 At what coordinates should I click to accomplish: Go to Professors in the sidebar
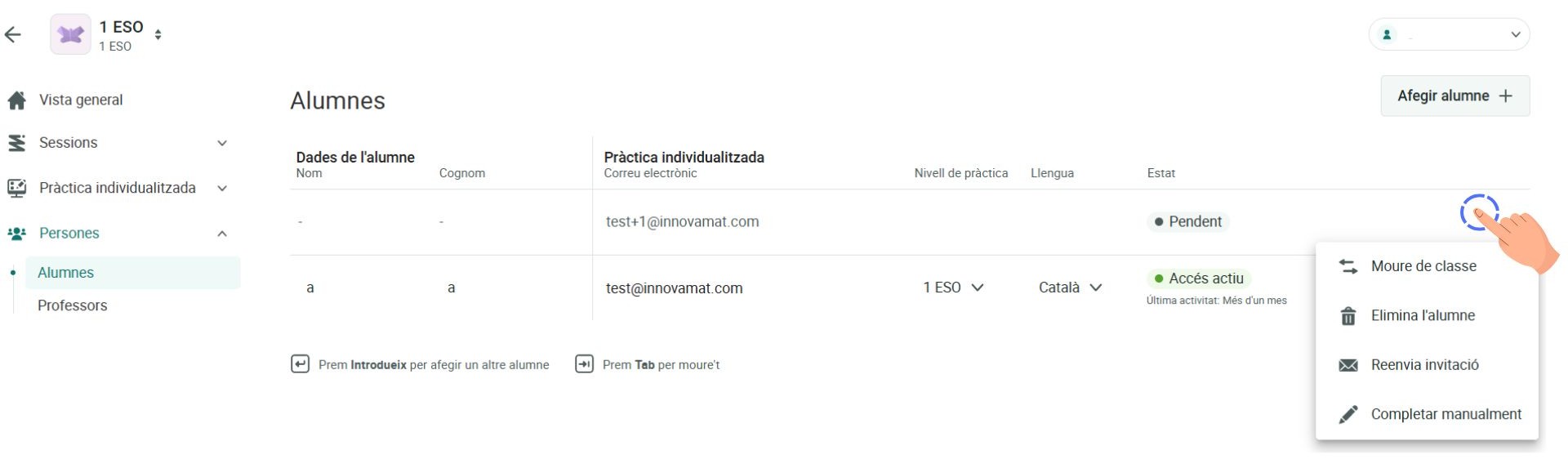click(x=72, y=305)
